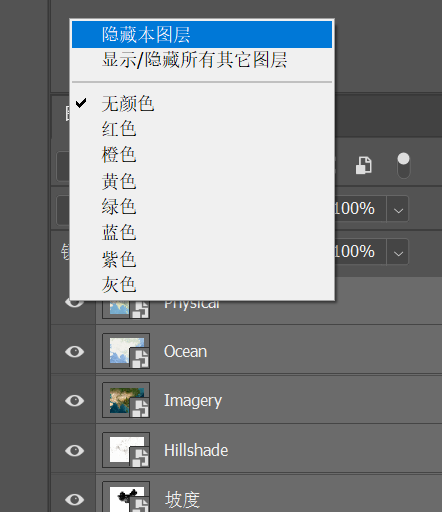Open the opacity 100% dropdown arrow
The height and width of the screenshot is (512, 442).
[398, 209]
